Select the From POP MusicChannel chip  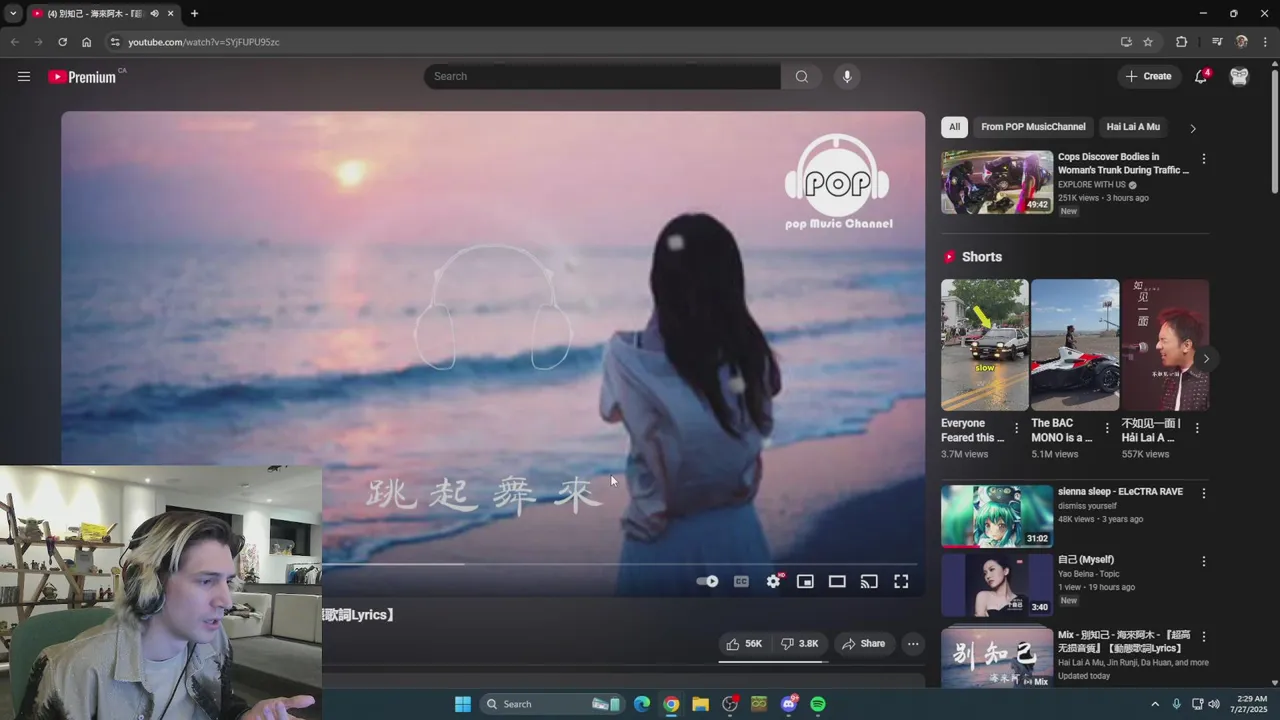tap(1033, 127)
